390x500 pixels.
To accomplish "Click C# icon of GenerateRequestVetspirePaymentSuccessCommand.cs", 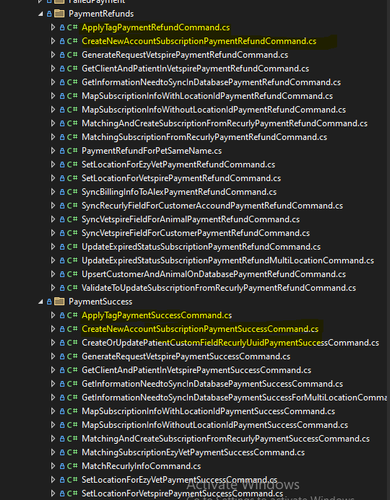I will click(72, 356).
